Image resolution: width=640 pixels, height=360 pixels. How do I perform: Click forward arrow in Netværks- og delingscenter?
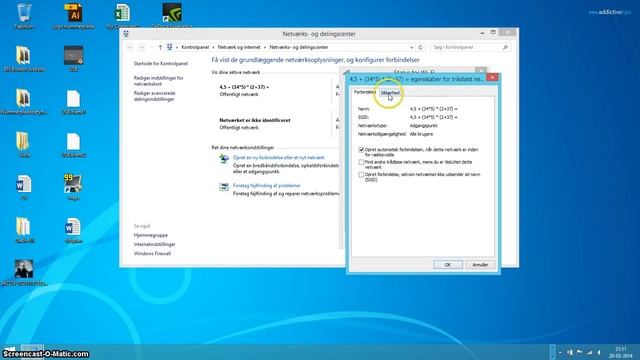coord(142,47)
